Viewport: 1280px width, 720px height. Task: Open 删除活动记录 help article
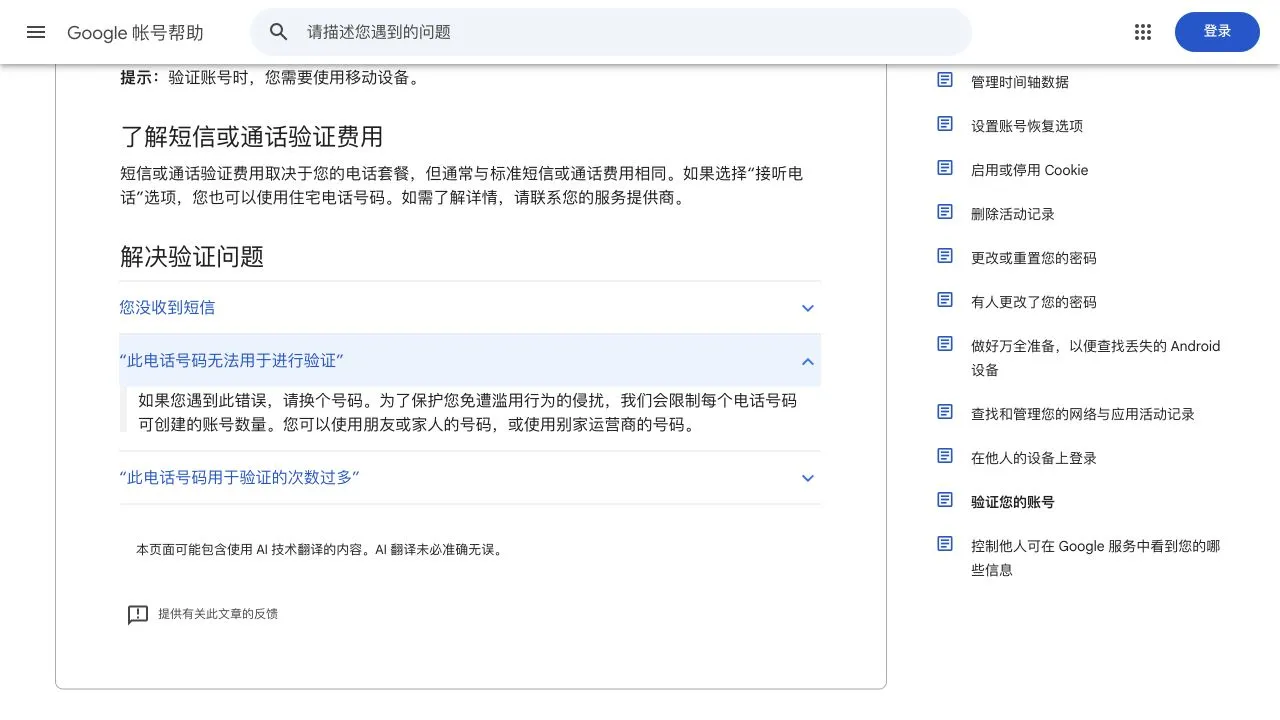click(x=1013, y=214)
